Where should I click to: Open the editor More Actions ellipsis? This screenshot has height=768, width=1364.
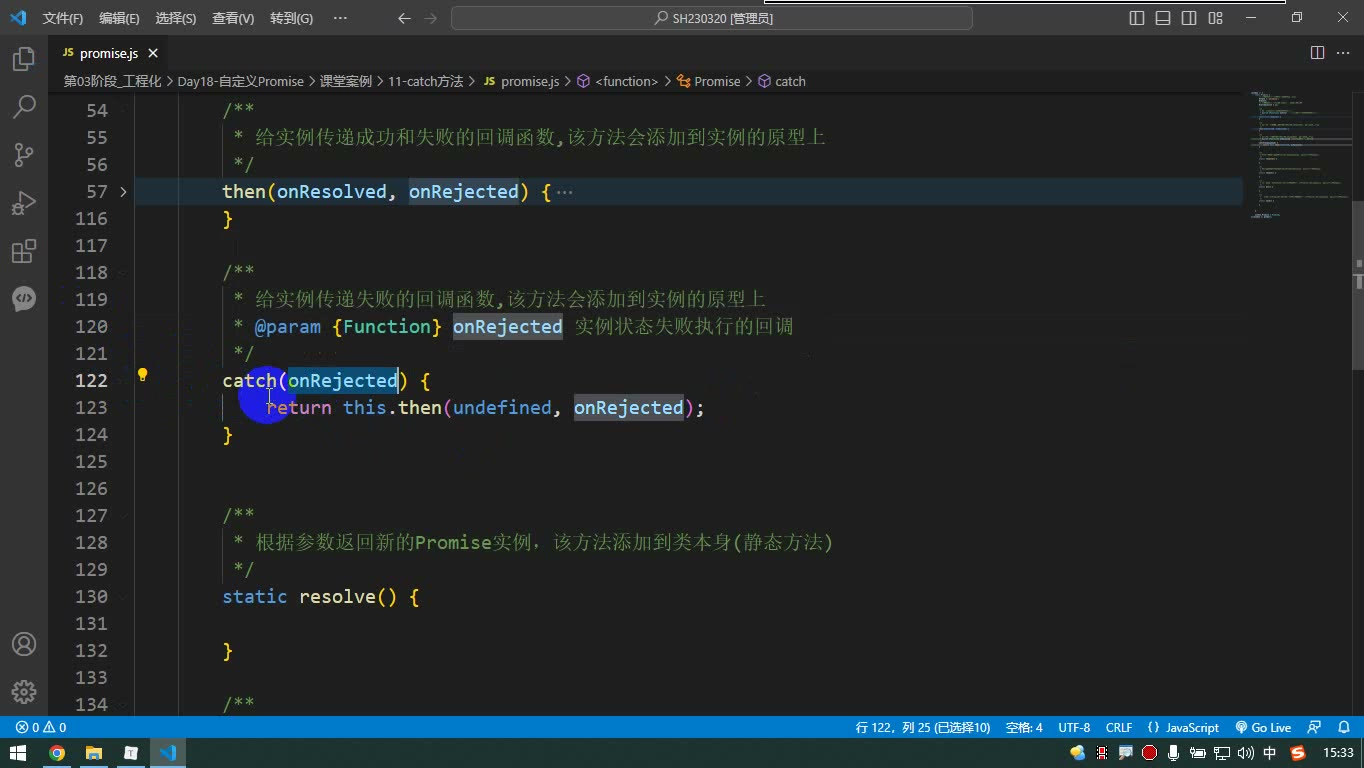point(1343,53)
